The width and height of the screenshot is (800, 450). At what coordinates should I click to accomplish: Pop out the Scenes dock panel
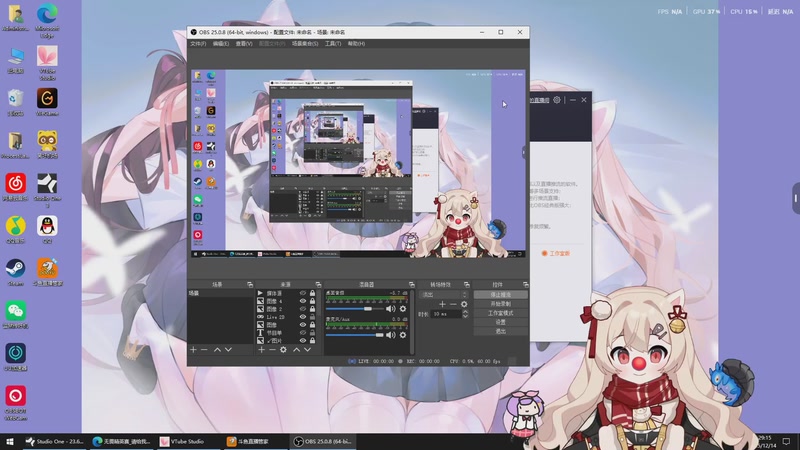click(x=250, y=285)
